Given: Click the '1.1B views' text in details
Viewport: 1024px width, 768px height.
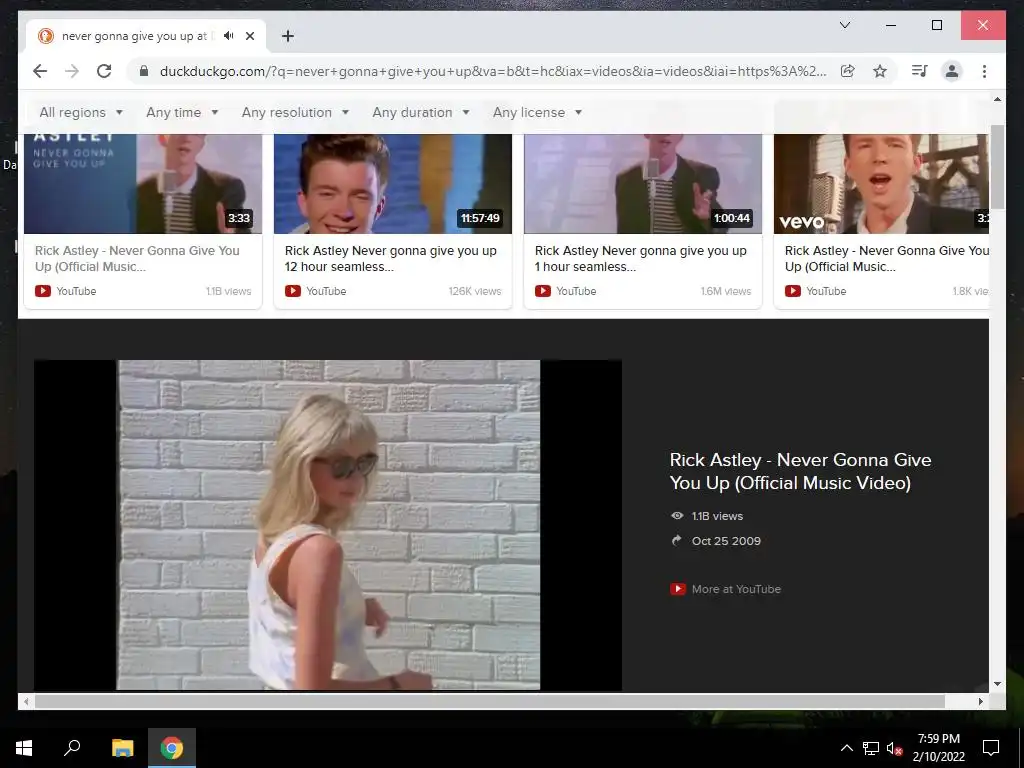Looking at the screenshot, I should 717,516.
